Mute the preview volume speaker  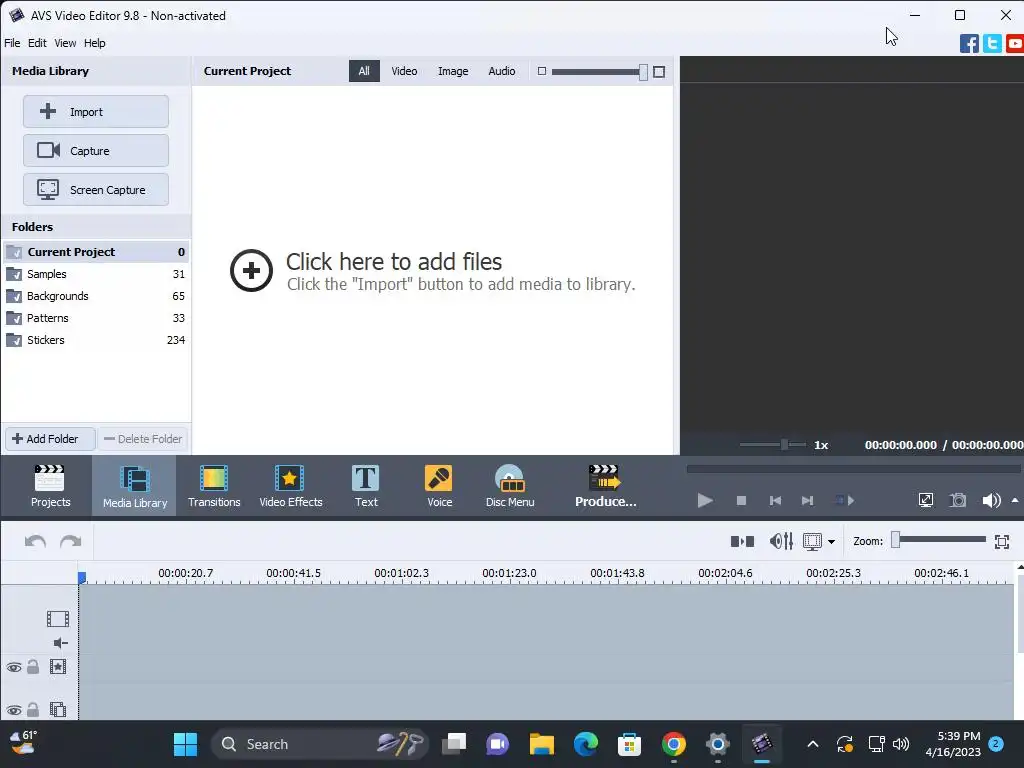click(x=991, y=500)
